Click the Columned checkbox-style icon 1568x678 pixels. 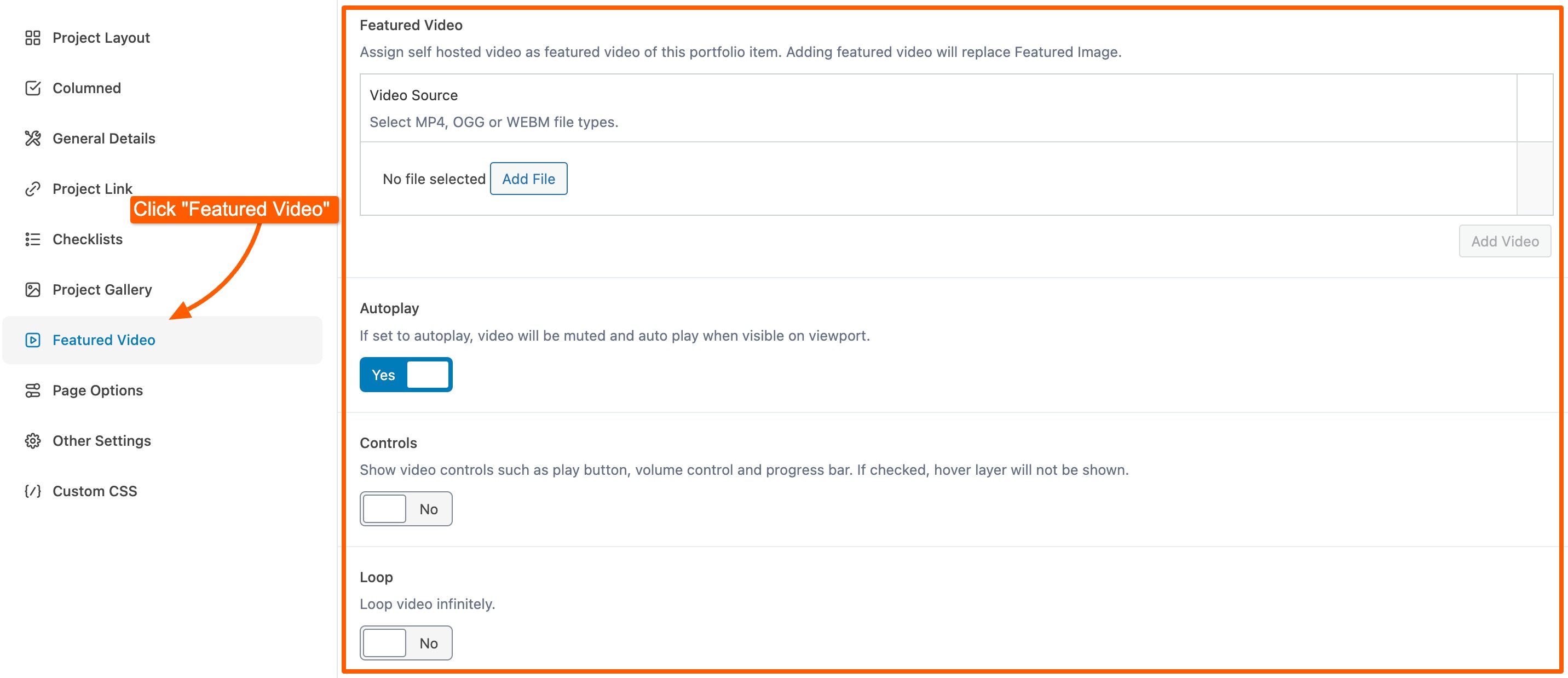point(33,88)
